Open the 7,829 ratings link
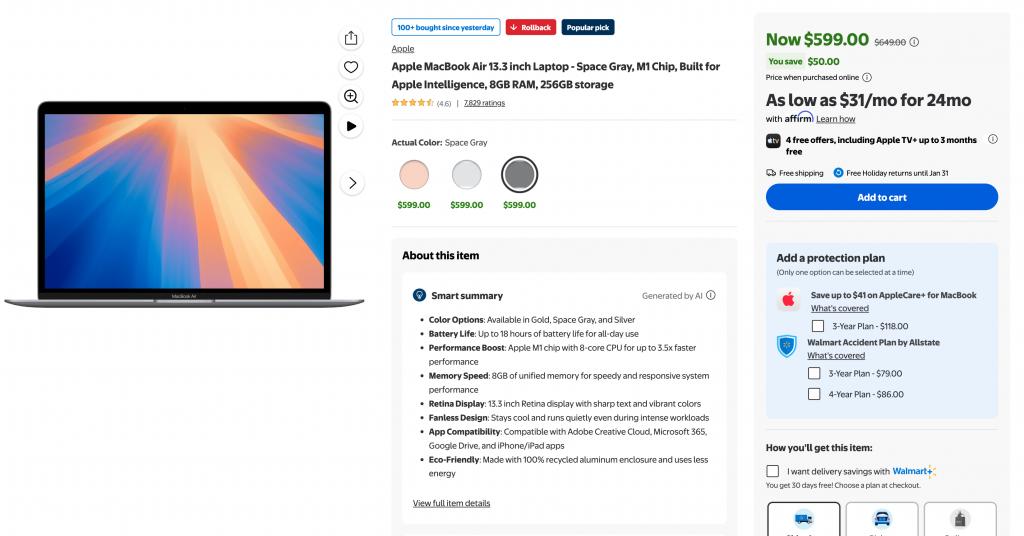 [x=484, y=103]
